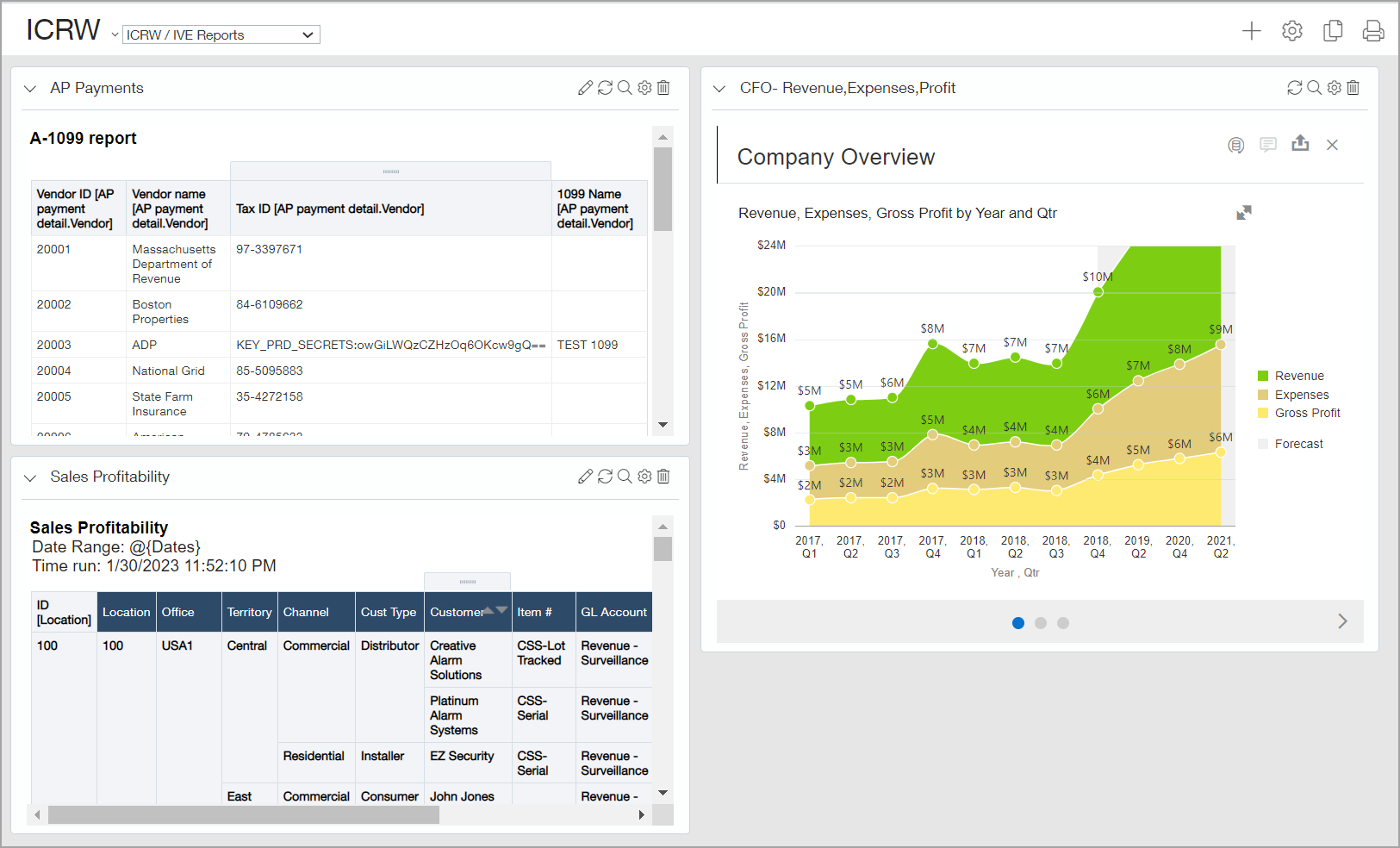Open the edit tool for AP Payments
The height and width of the screenshot is (848, 1400).
pyautogui.click(x=585, y=87)
